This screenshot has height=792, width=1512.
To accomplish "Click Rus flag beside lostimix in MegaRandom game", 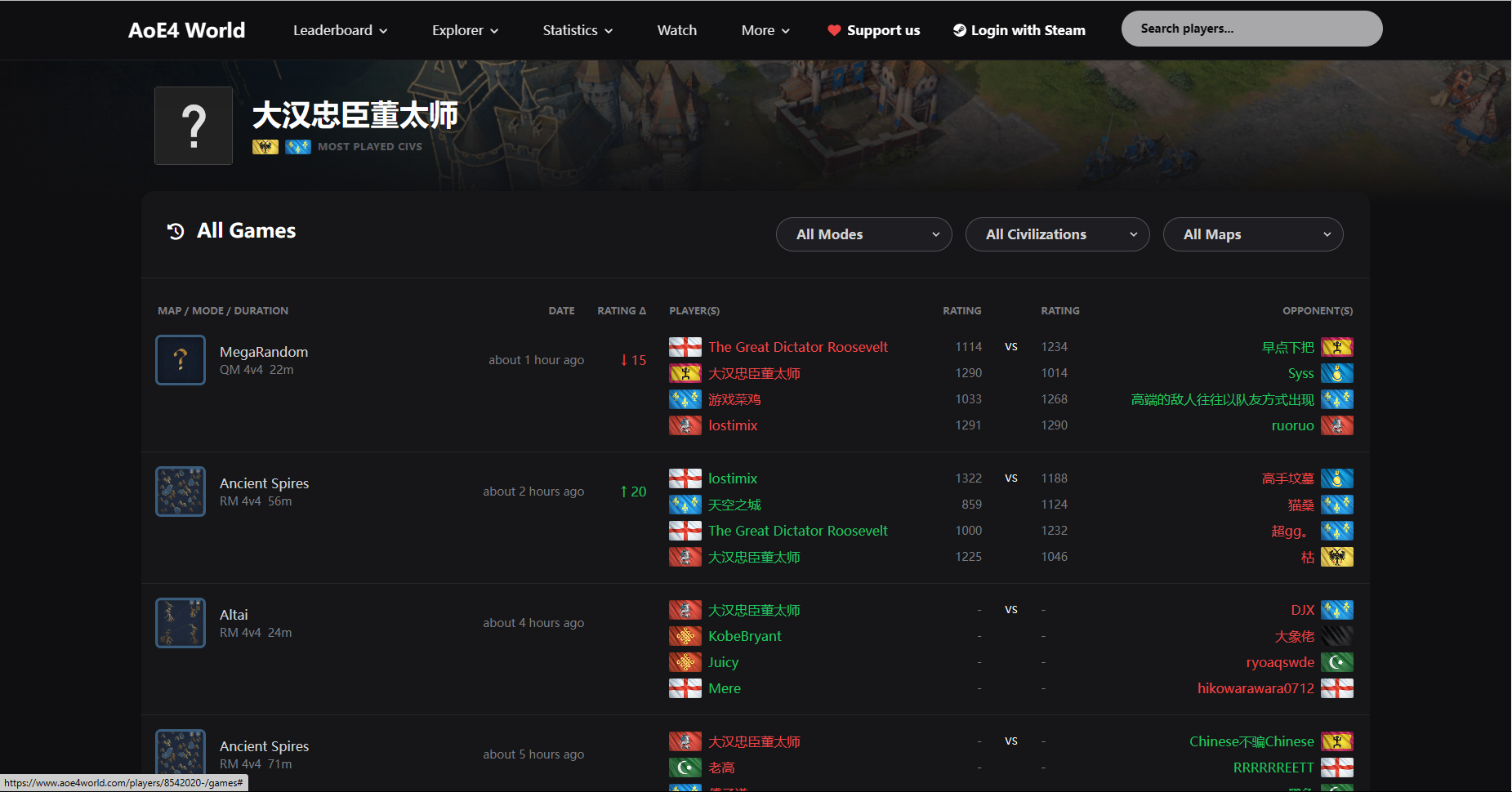I will click(x=685, y=425).
